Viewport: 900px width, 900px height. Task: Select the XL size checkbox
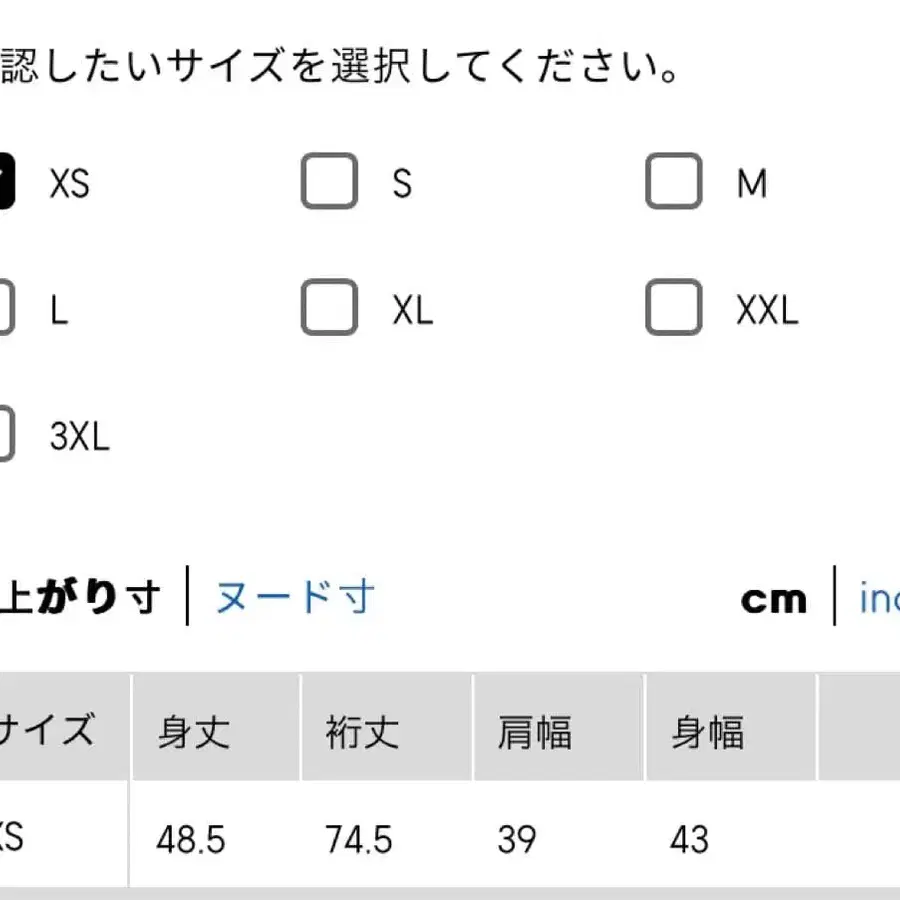point(329,308)
